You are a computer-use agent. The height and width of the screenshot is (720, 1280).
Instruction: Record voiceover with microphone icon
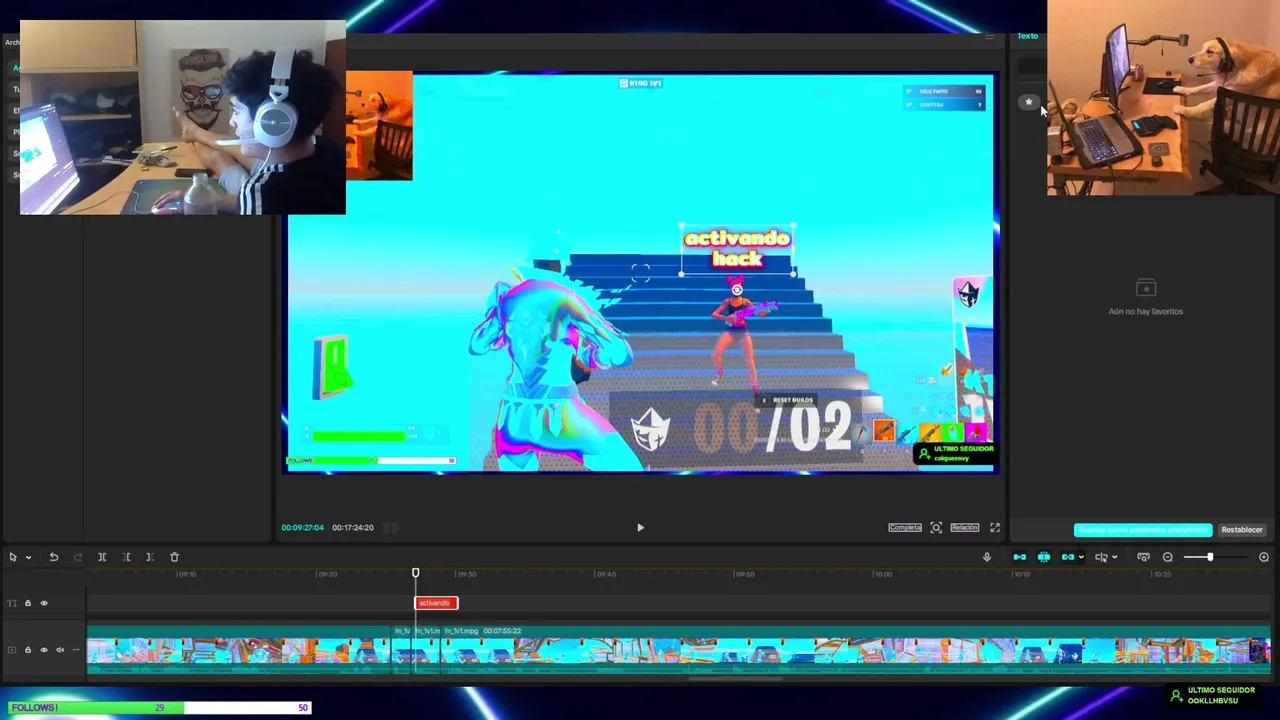[987, 557]
